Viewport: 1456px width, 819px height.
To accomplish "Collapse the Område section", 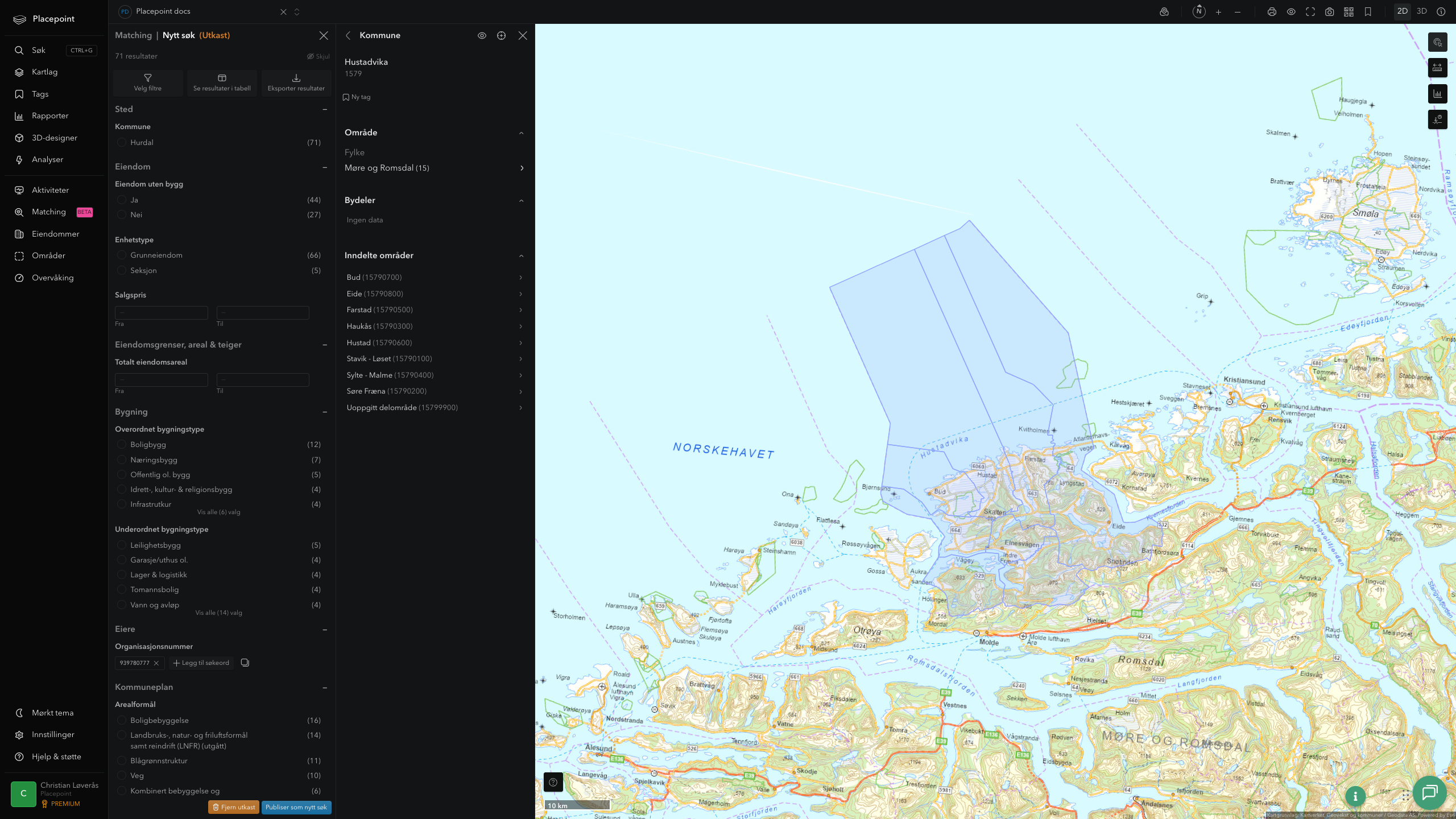I will (x=522, y=133).
